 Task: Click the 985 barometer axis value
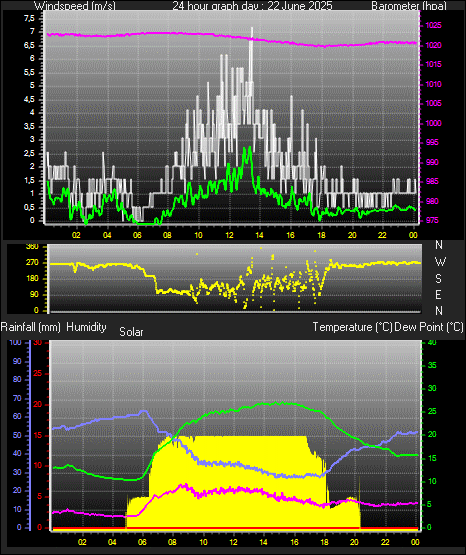tap(432, 181)
